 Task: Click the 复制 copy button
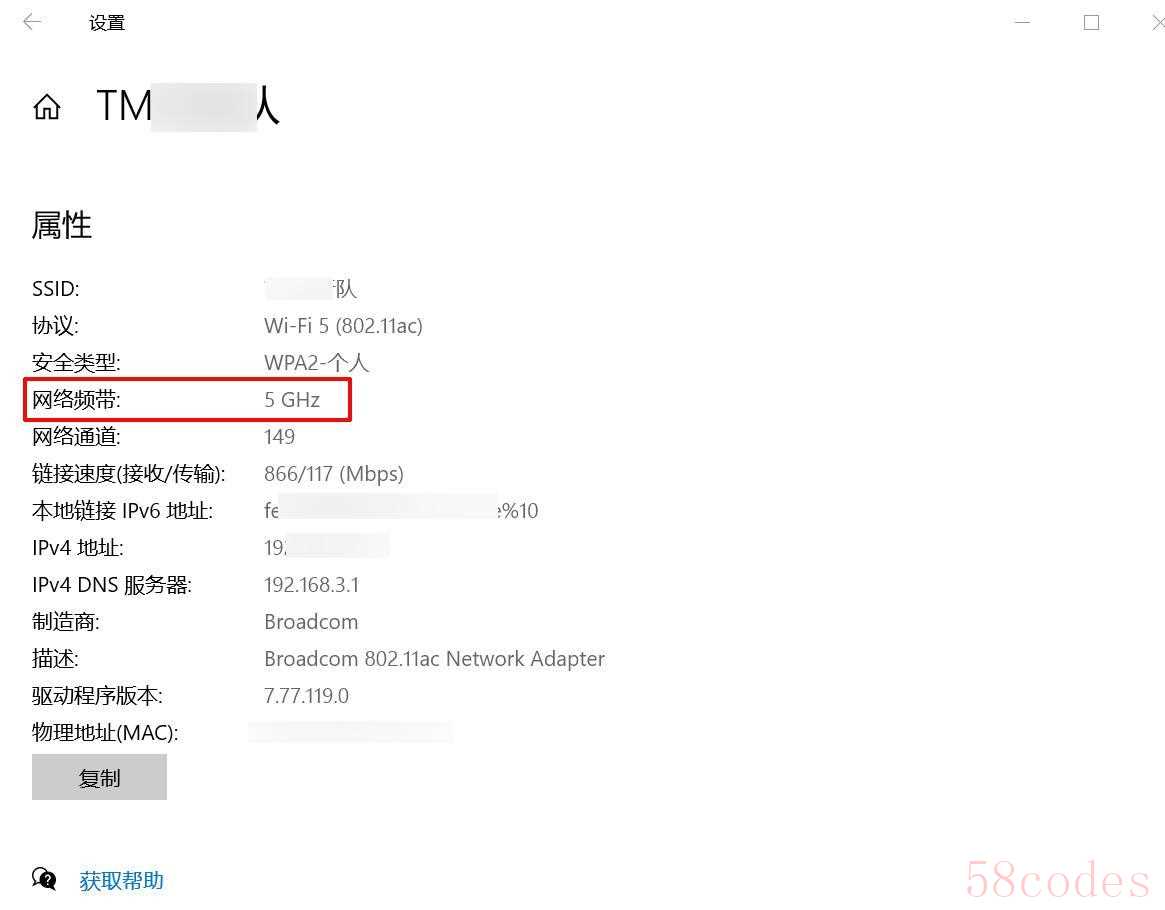pyautogui.click(x=99, y=777)
